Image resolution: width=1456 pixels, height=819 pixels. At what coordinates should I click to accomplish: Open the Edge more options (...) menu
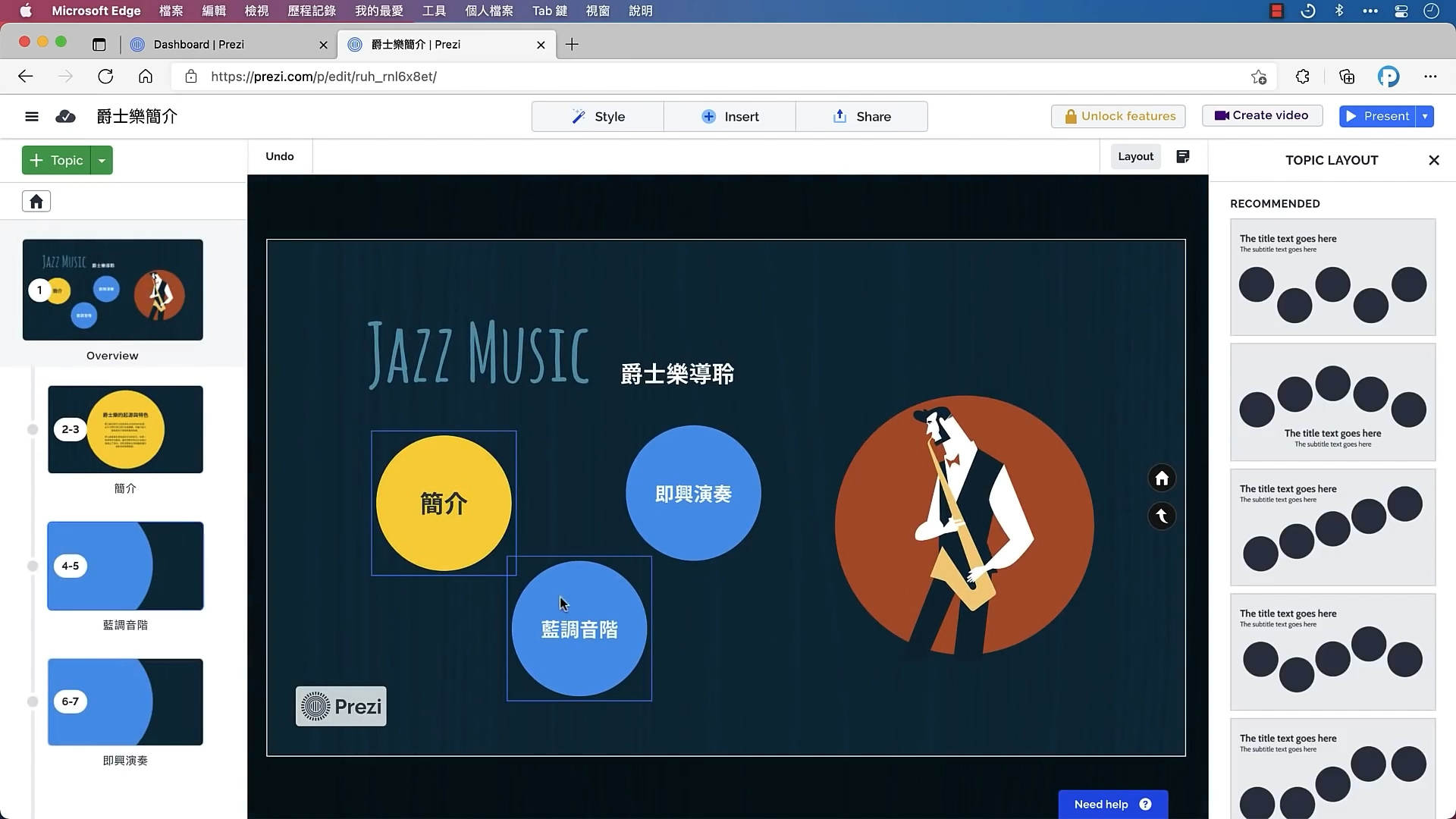(x=1431, y=76)
